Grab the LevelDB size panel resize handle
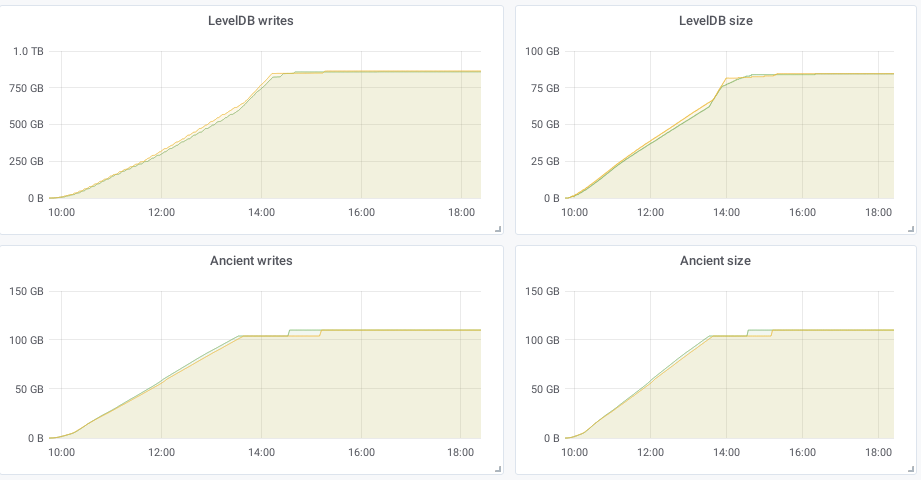The image size is (921, 480). 911,229
